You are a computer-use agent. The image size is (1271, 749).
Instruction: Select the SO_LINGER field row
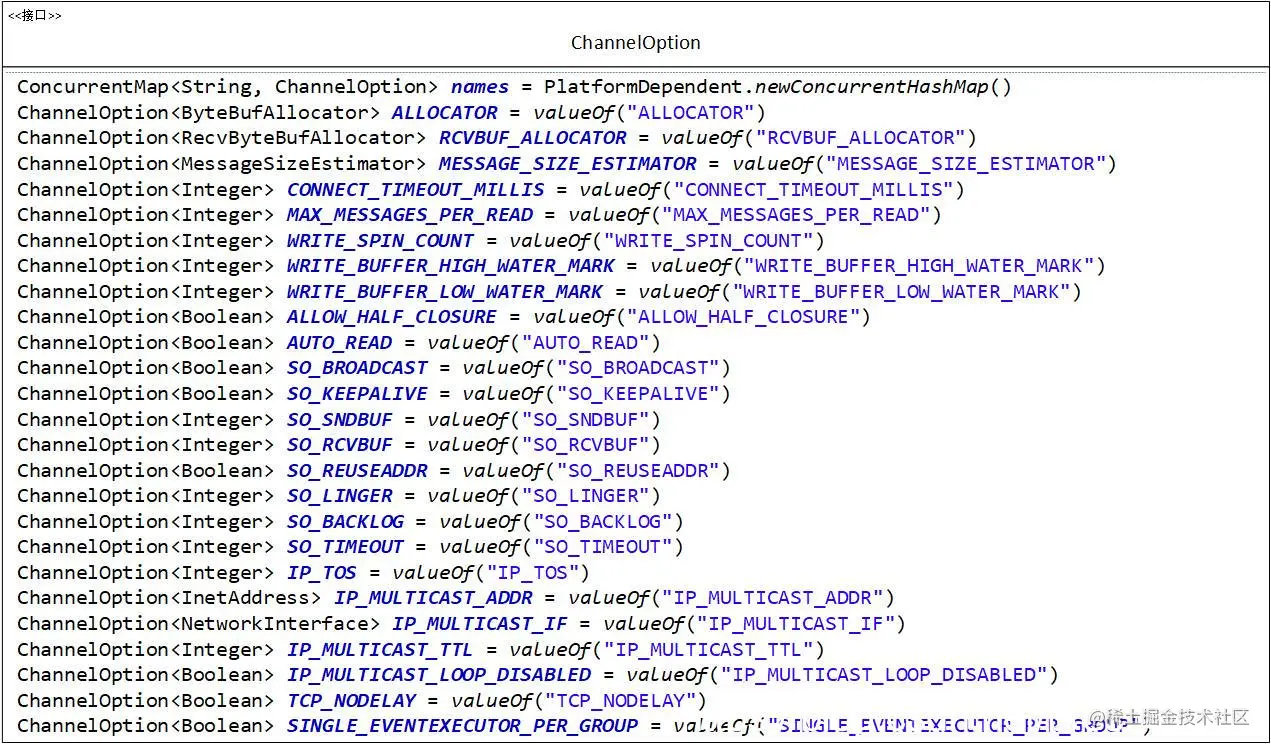[x=338, y=495]
